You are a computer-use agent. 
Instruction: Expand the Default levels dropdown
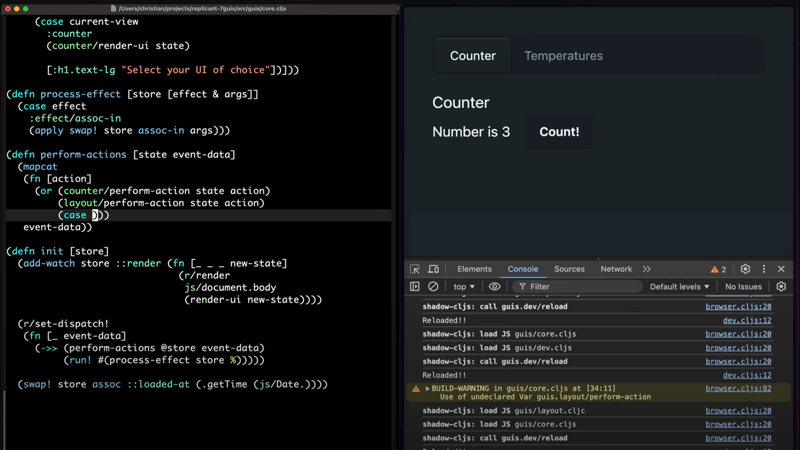coord(679,287)
